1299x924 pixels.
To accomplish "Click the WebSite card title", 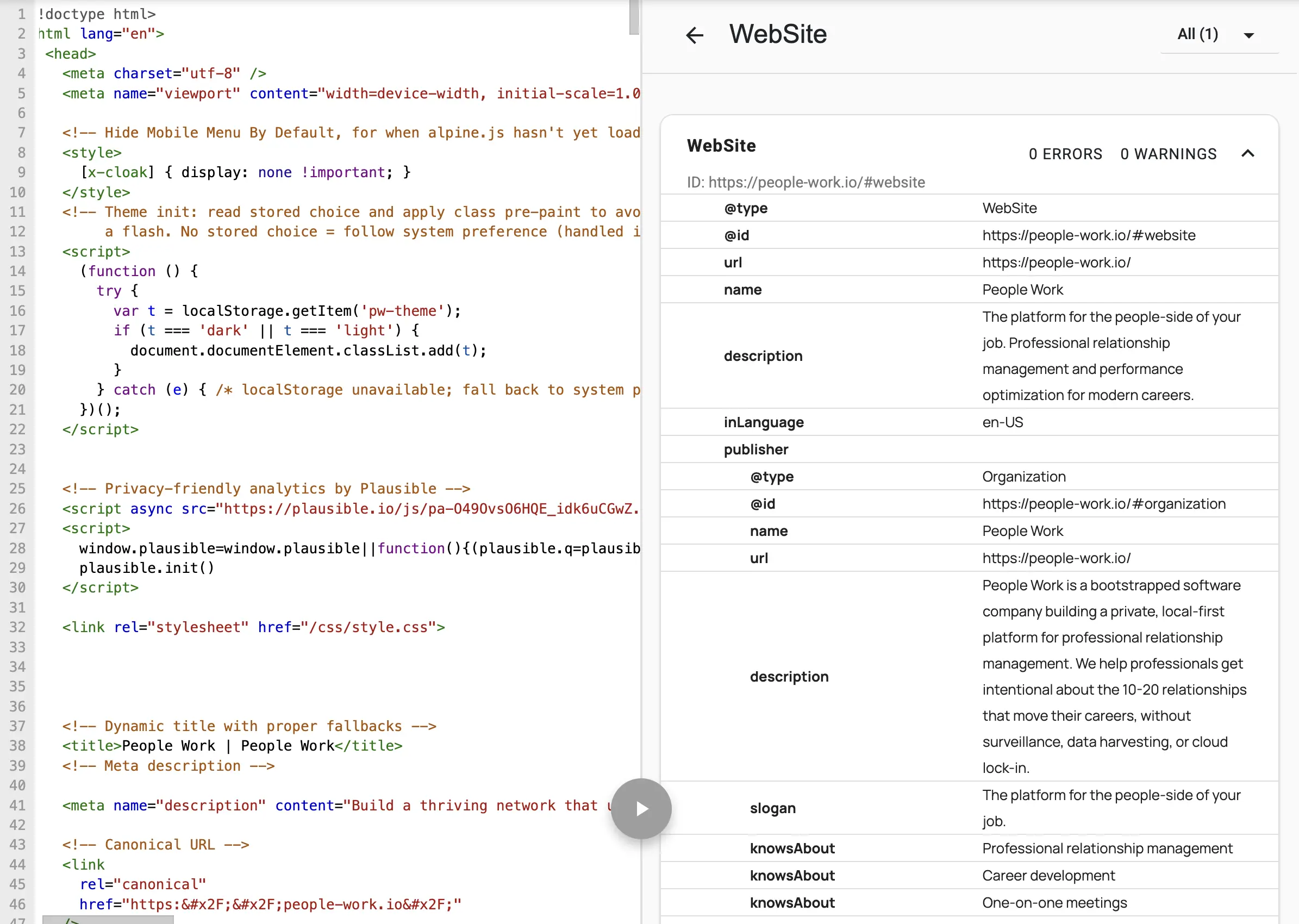I will [x=721, y=146].
